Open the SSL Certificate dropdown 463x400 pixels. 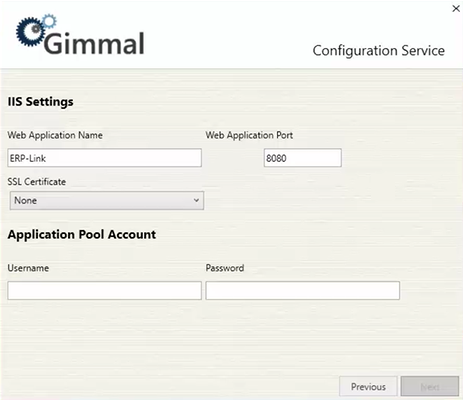point(107,200)
